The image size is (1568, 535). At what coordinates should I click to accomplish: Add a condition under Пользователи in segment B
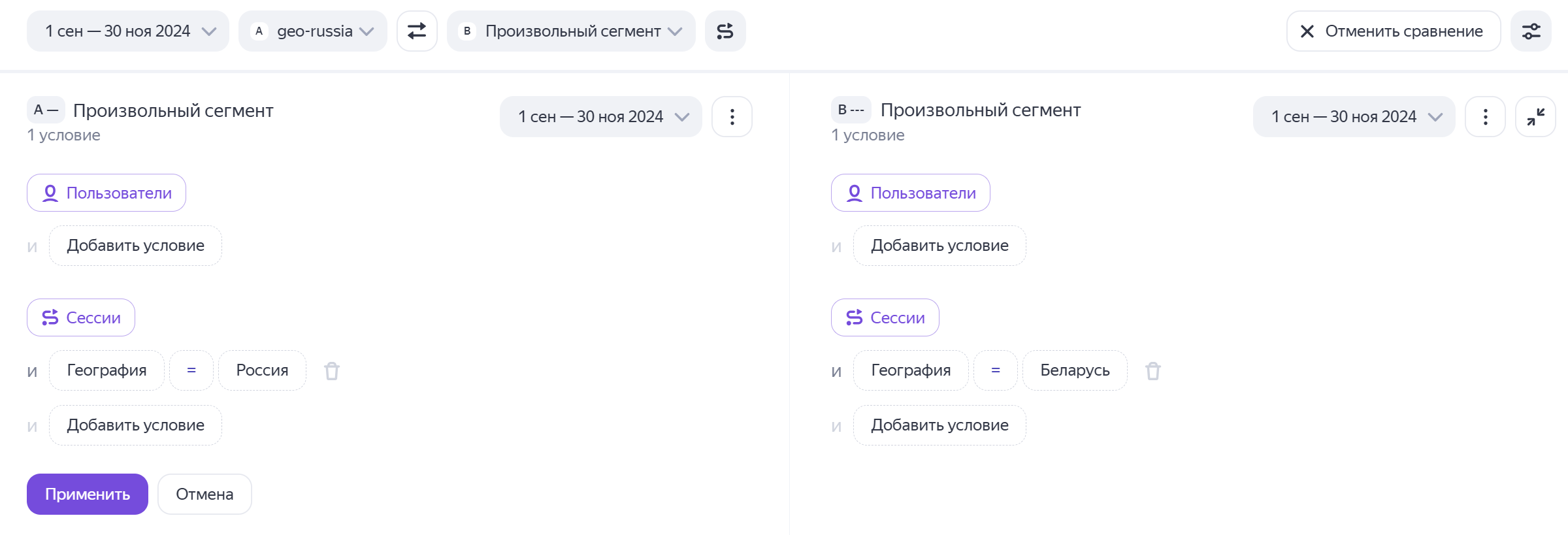[x=939, y=246]
